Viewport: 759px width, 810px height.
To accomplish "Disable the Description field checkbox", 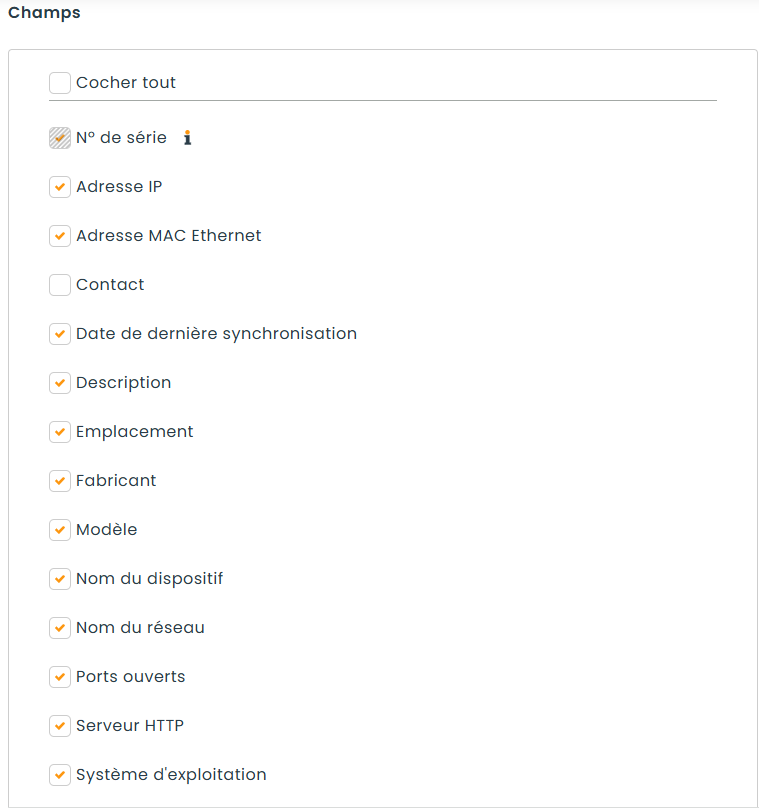I will [60, 383].
